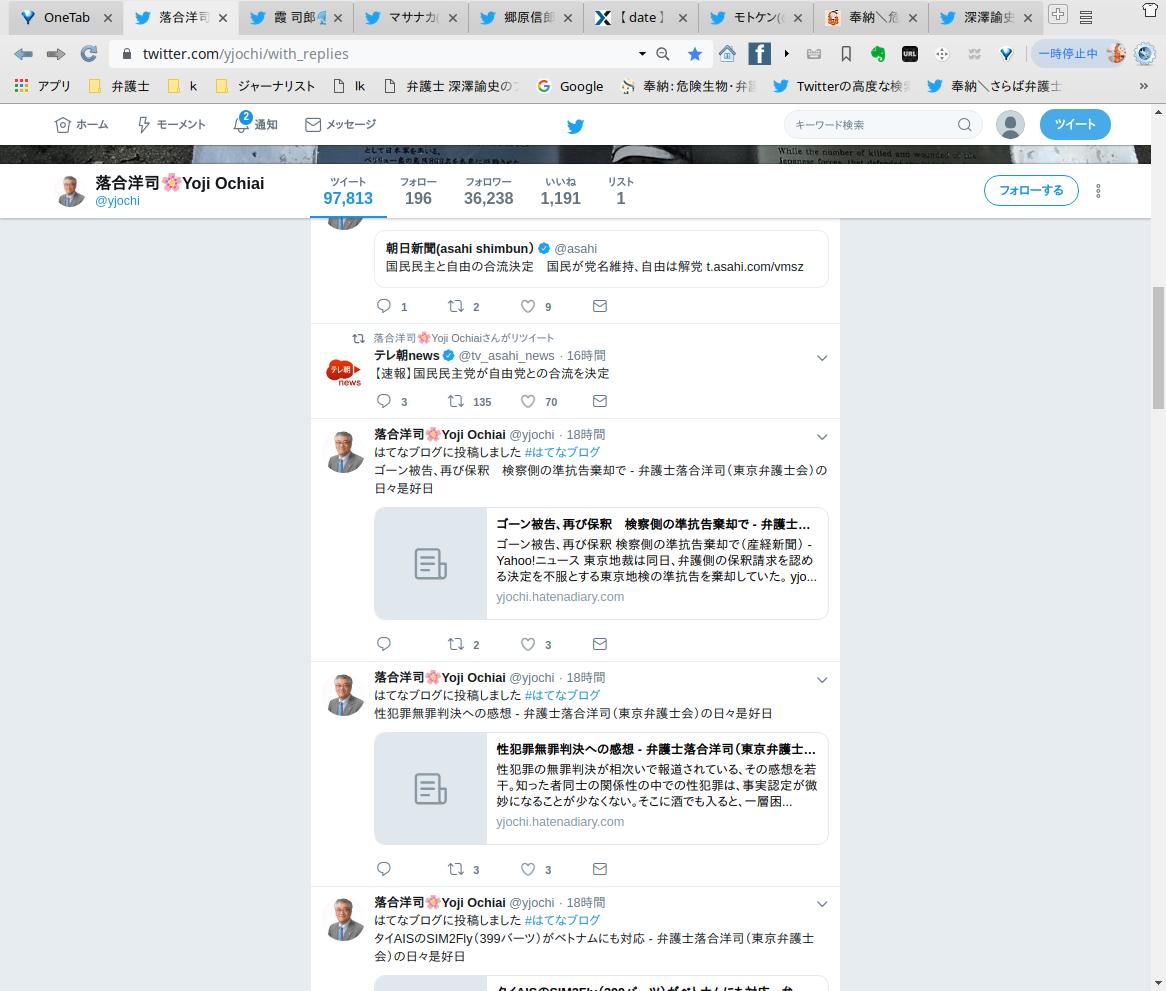Viewport: 1166px width, 991px height.
Task: Open the モーメント nav item
Action: [x=171, y=124]
